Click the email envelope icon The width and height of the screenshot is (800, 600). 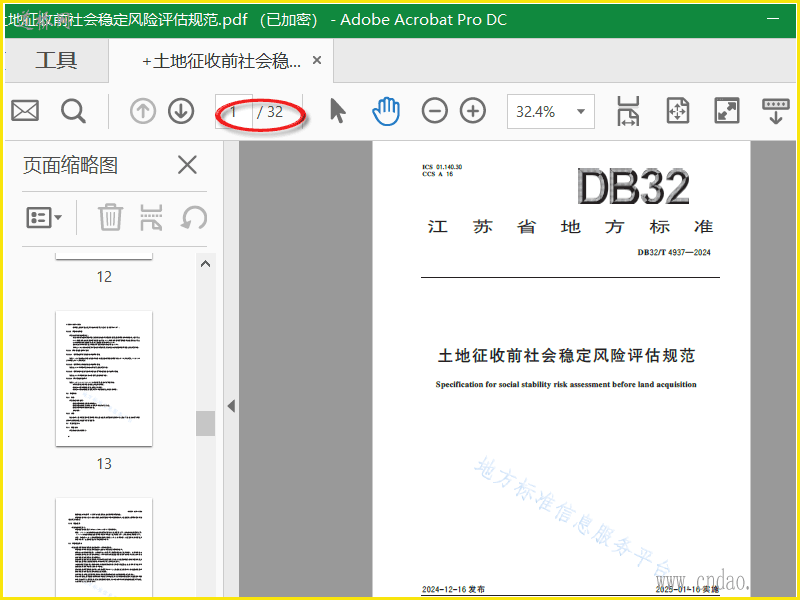(25, 111)
